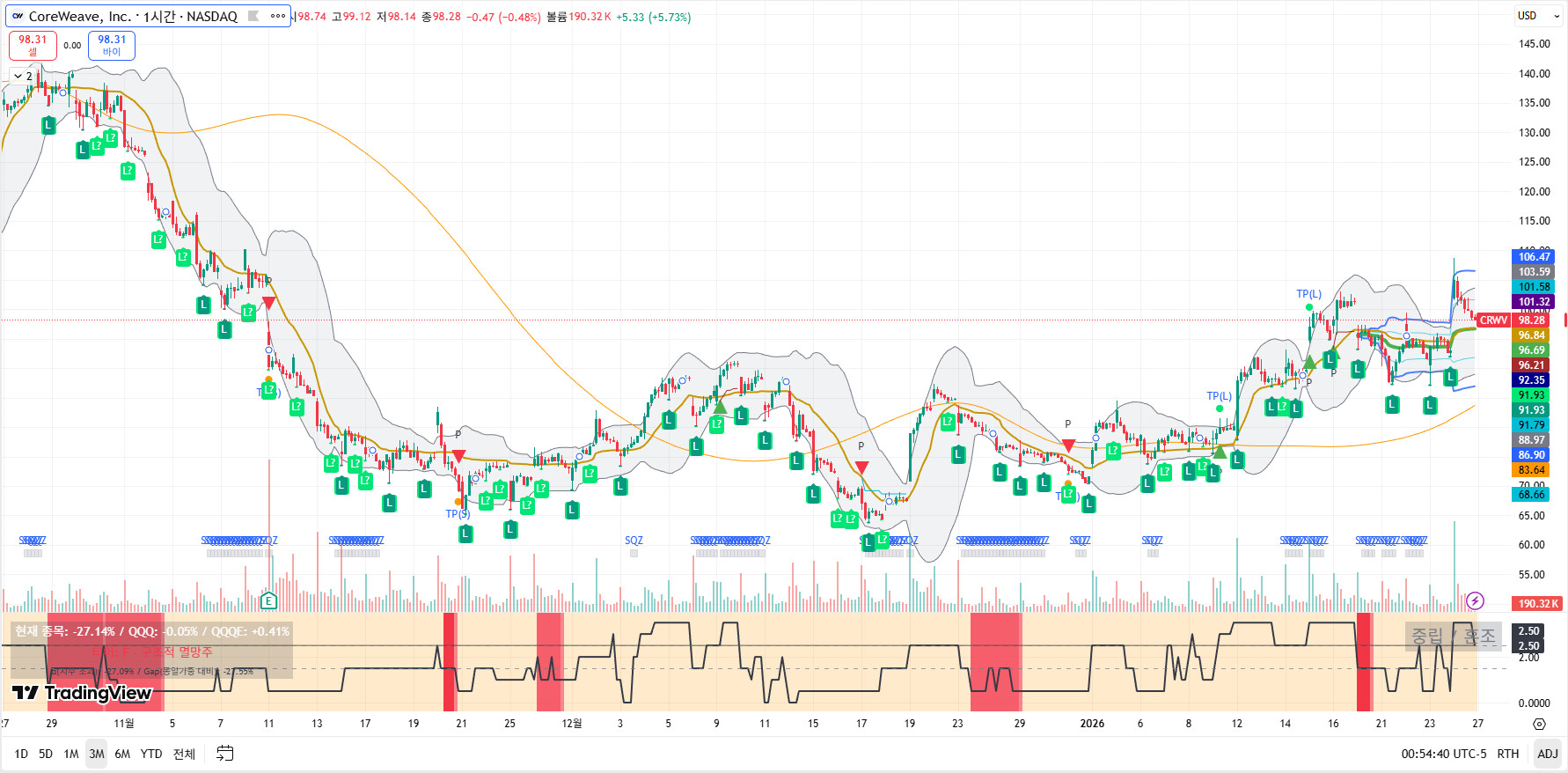Click the CoreWeave logo icon in the title
This screenshot has width=1568, height=773.
coord(18,16)
